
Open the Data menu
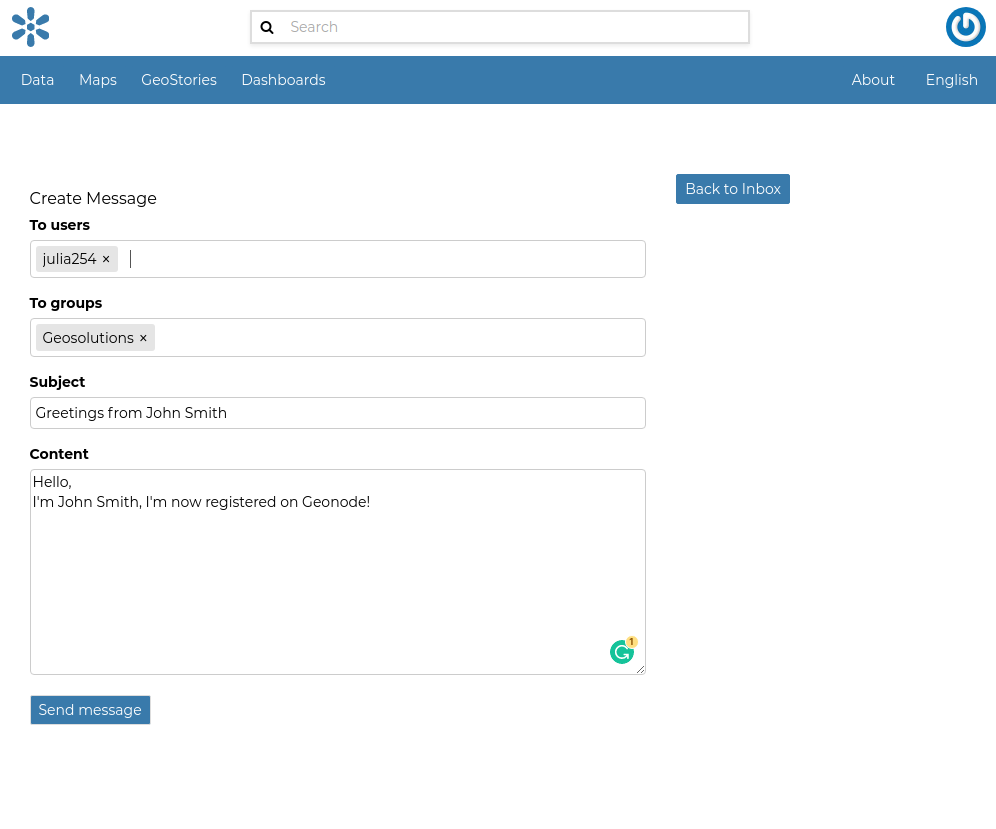point(37,80)
